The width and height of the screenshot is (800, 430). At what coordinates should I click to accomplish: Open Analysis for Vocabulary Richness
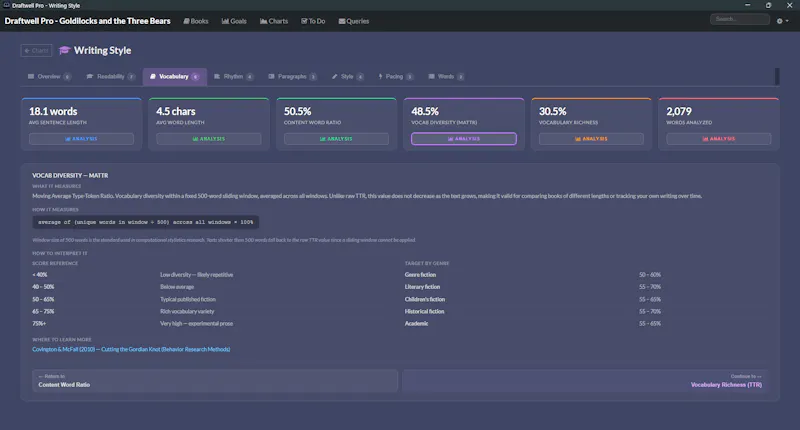[x=591, y=139]
